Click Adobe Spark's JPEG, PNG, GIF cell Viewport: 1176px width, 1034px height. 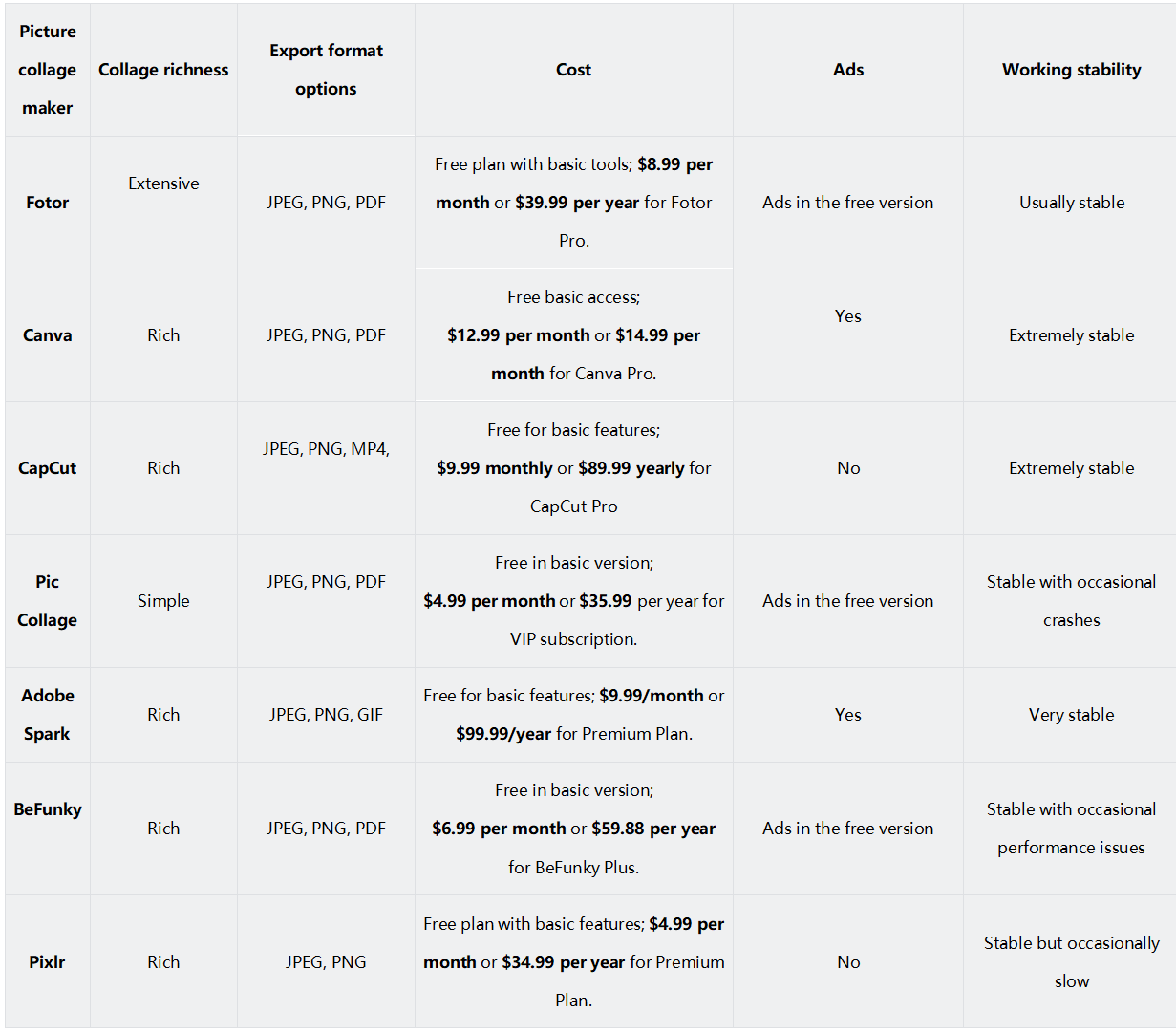coord(326,715)
